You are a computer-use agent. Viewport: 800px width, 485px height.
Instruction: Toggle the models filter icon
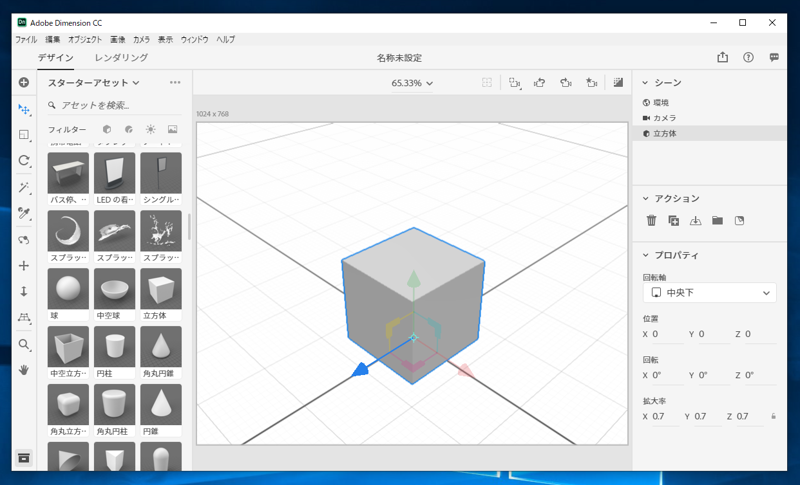click(x=107, y=130)
